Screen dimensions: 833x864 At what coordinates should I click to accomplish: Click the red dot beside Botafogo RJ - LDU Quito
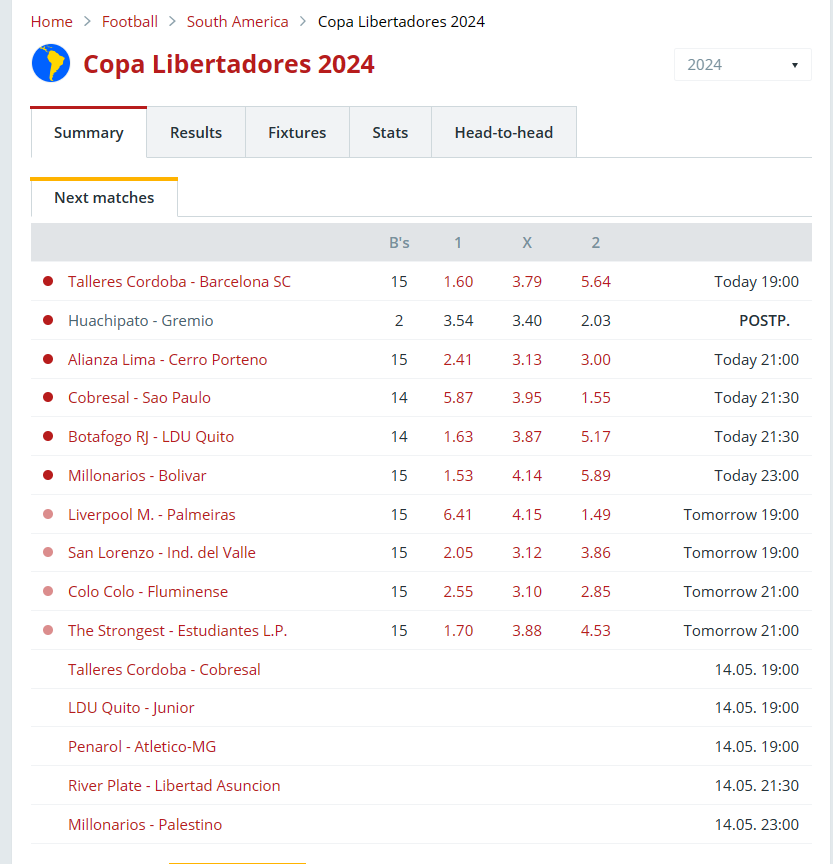(x=48, y=436)
